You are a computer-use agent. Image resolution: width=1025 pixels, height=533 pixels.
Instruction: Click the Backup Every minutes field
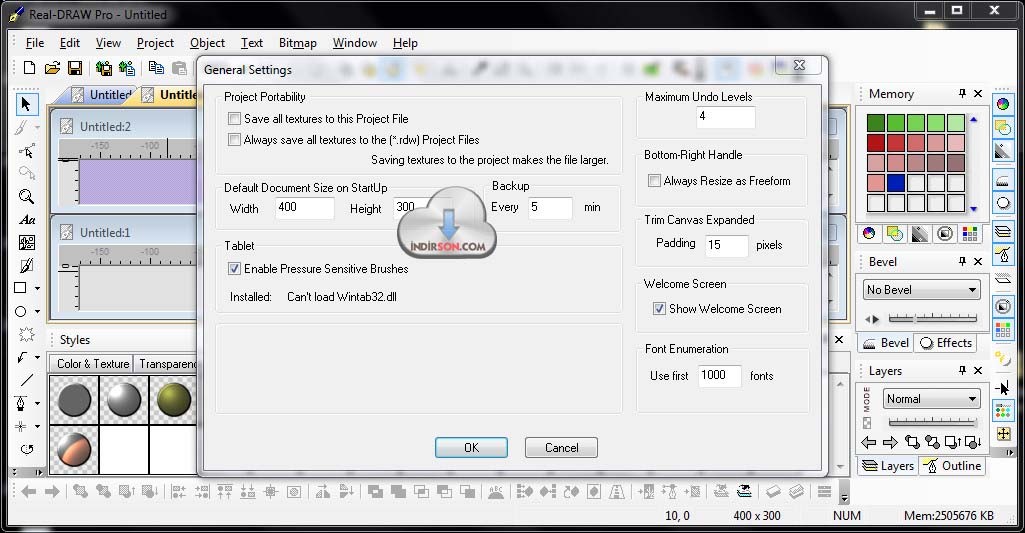click(550, 208)
